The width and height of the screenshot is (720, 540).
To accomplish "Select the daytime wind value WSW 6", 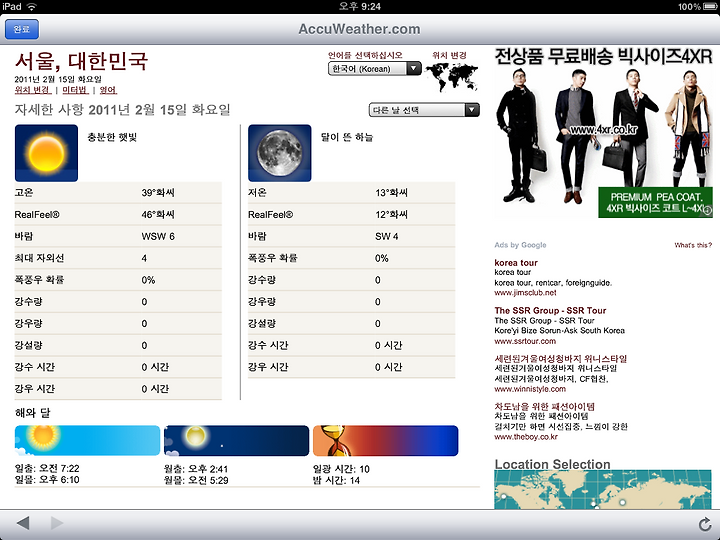I will coord(158,236).
